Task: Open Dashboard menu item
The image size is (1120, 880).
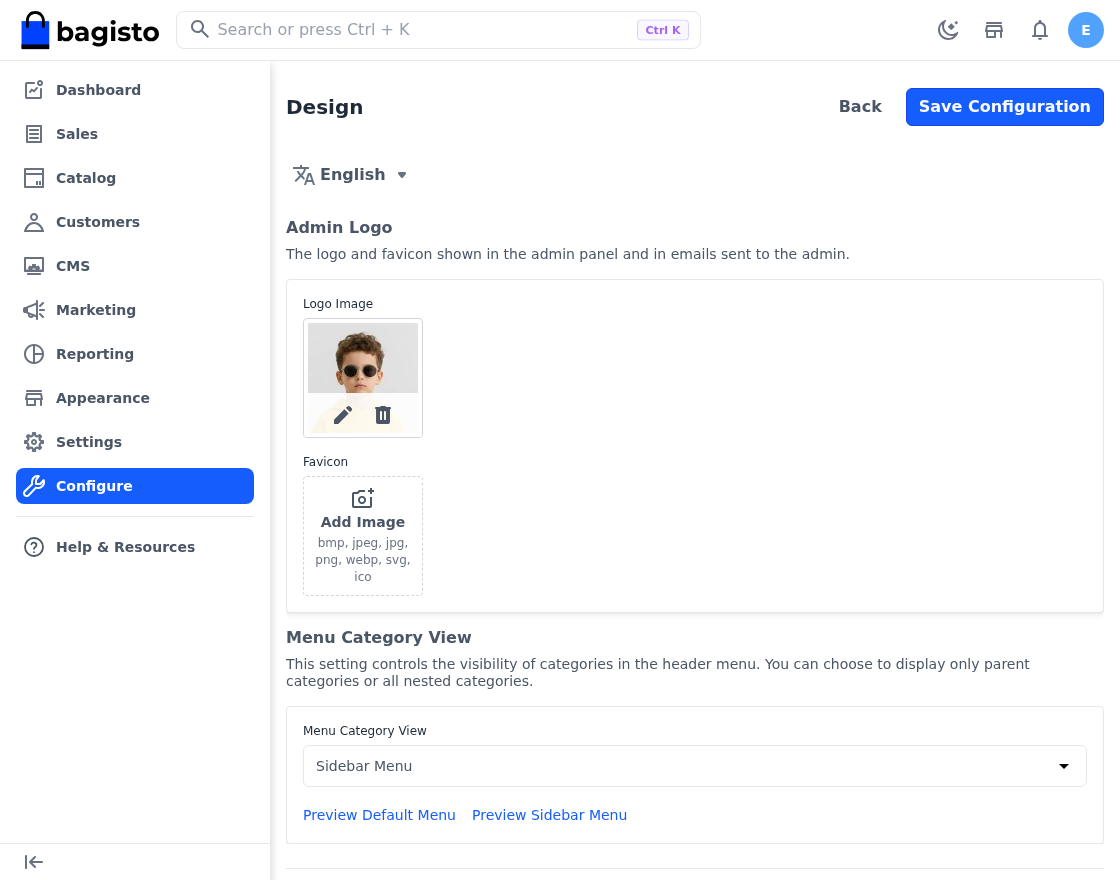Action: 135,90
